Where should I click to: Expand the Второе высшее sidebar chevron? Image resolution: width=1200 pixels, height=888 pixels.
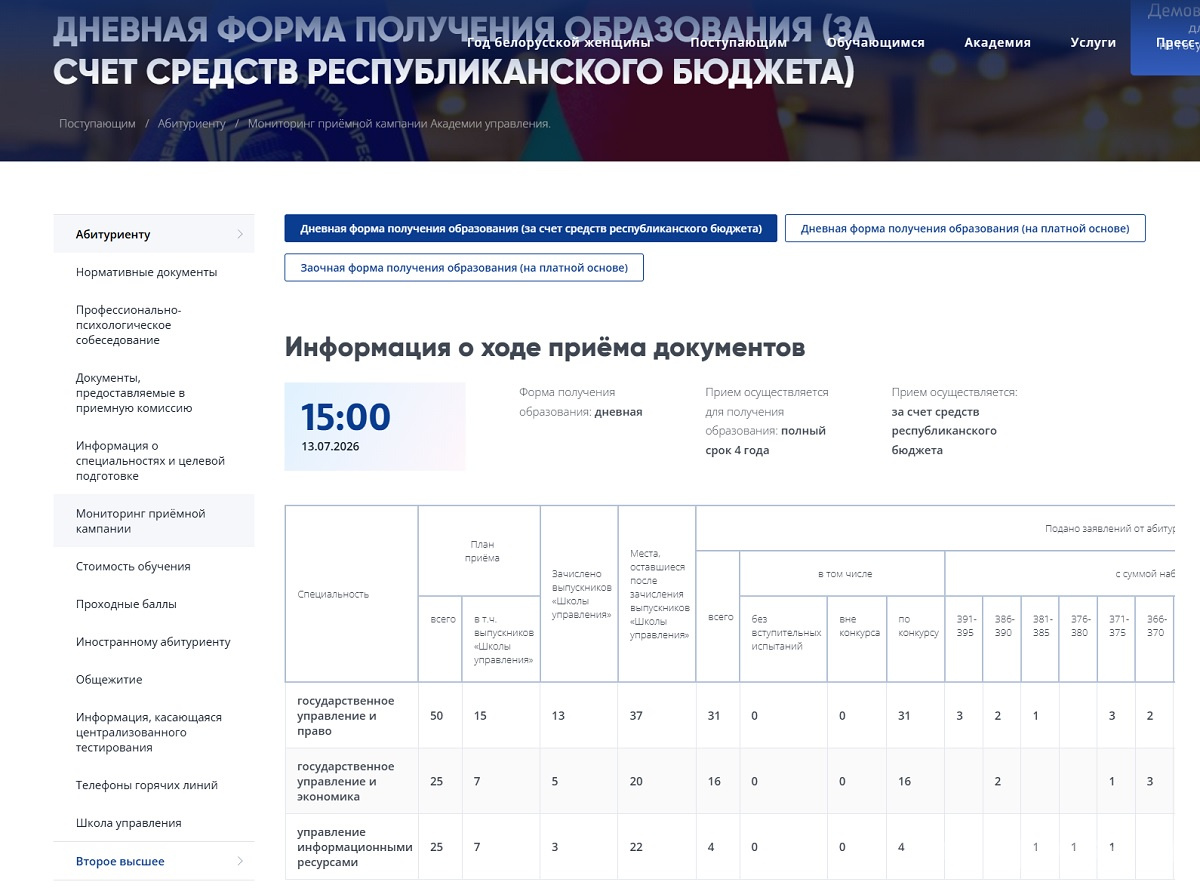click(240, 861)
